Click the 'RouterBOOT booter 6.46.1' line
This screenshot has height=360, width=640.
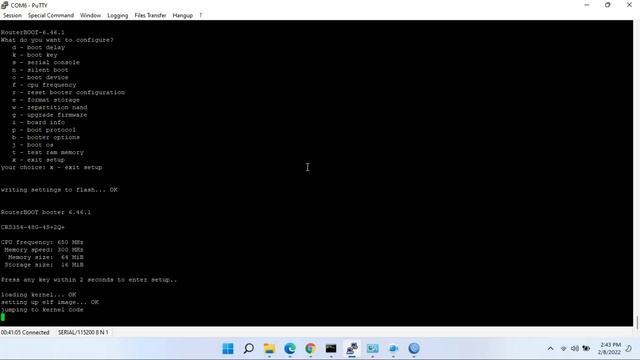coord(46,212)
